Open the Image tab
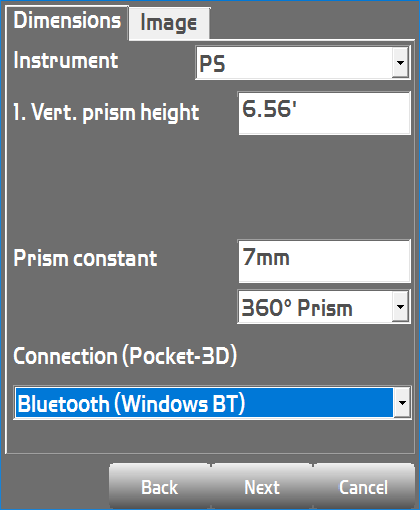Viewport: 420px width, 510px height. pos(169,23)
